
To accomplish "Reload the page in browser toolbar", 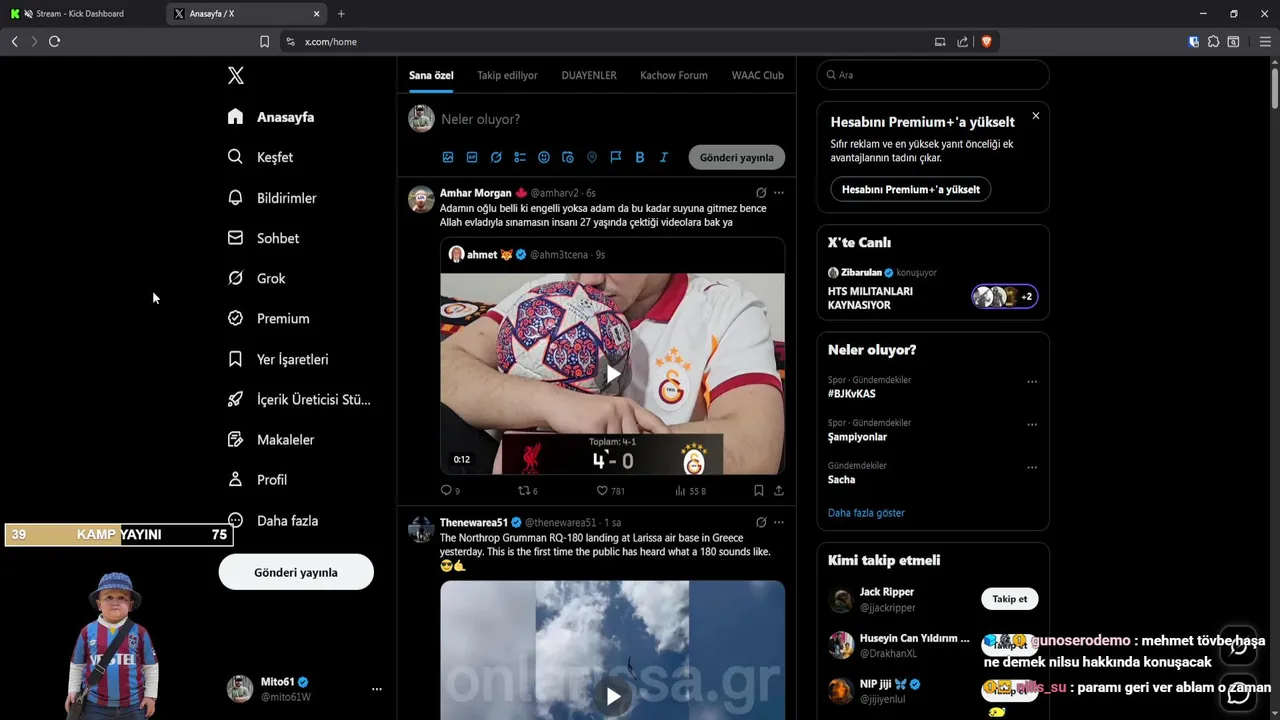I will 54,41.
